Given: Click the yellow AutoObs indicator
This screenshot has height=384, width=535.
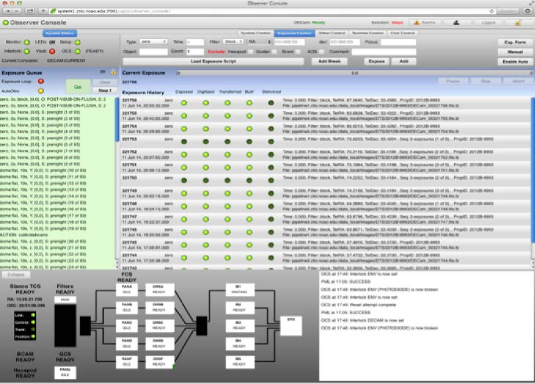Looking at the screenshot, I should click(x=41, y=91).
